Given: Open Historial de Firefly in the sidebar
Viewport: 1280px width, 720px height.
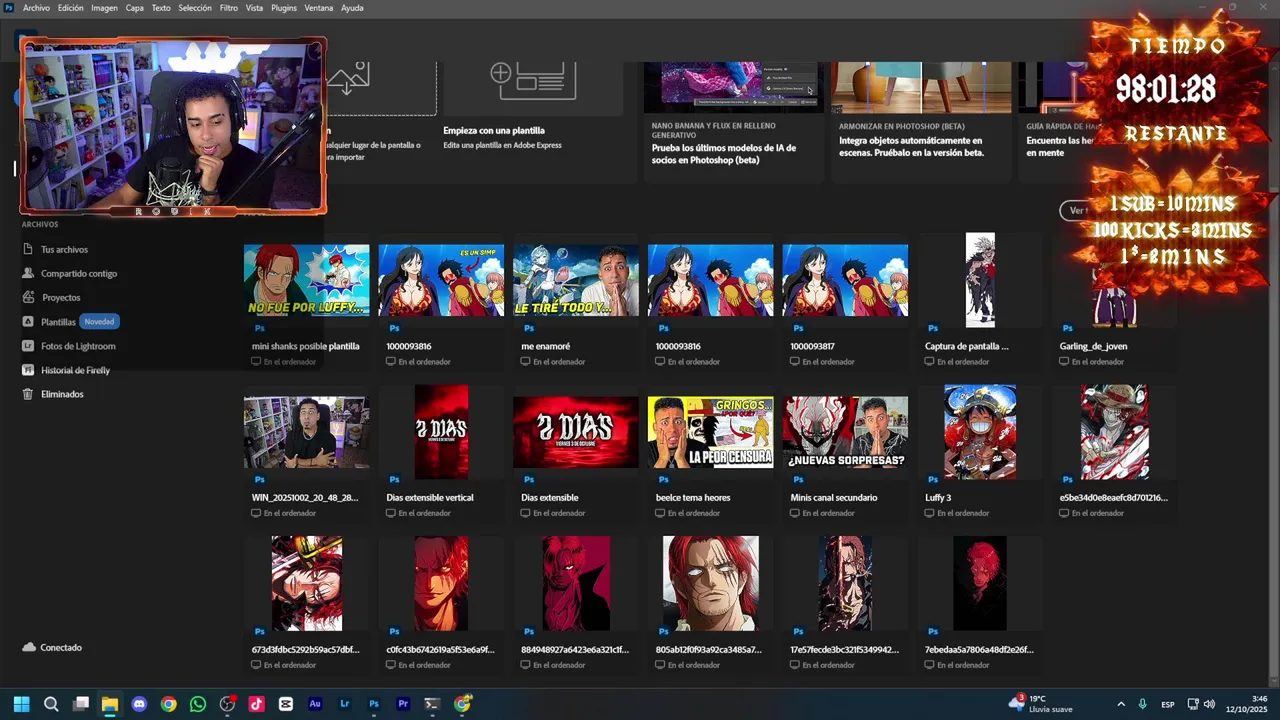Looking at the screenshot, I should [x=75, y=370].
